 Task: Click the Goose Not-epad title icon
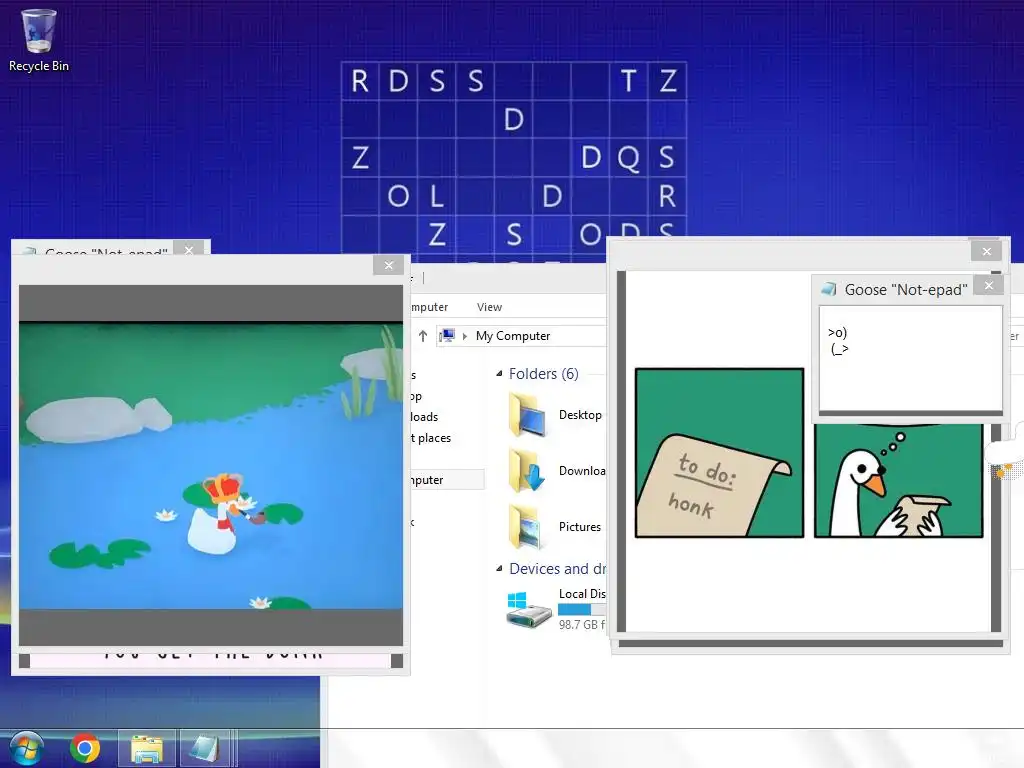tap(829, 289)
